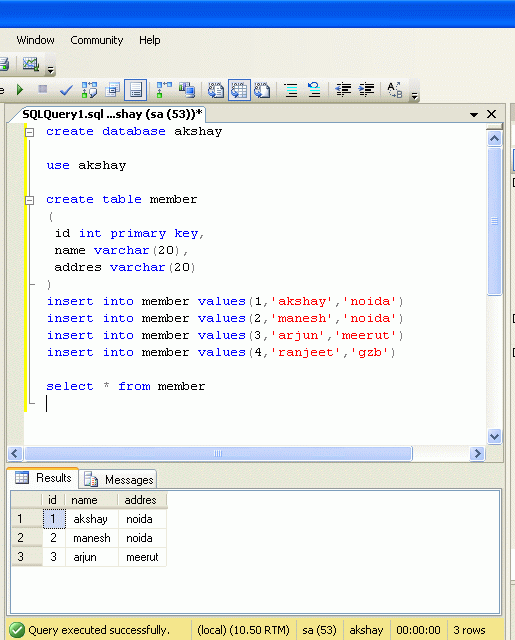Select the akshay cell in results grid
Screen dimensions: 515x640
(91, 519)
